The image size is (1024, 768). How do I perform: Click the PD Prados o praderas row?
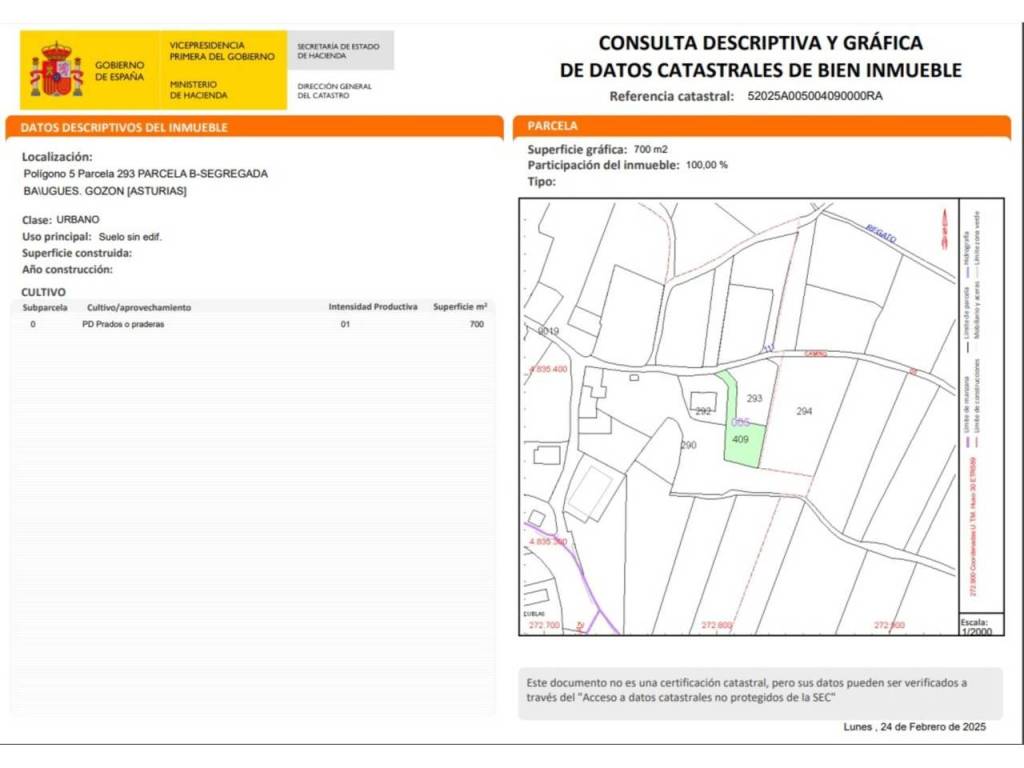[x=124, y=325]
